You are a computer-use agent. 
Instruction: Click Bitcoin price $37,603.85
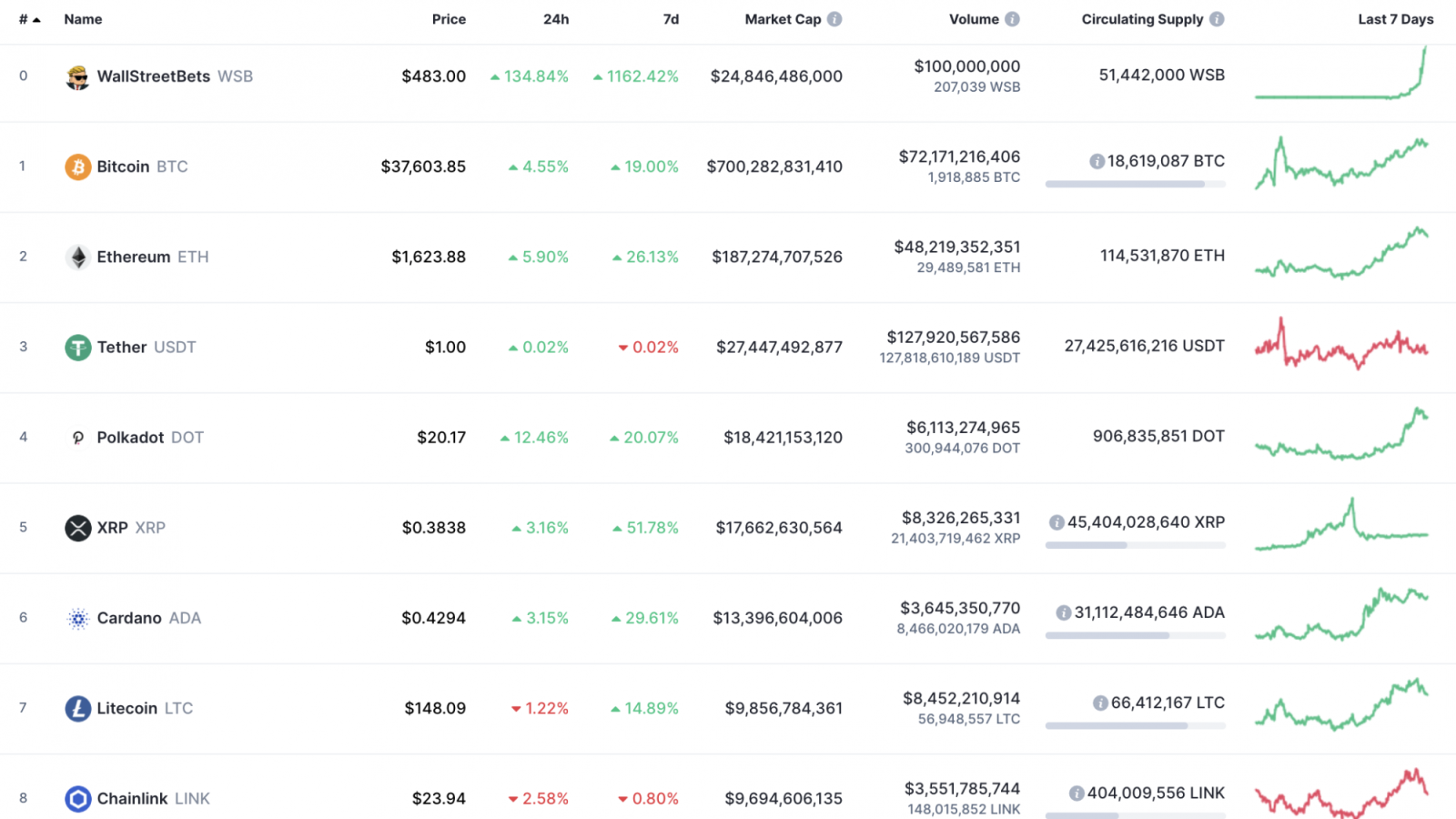tap(423, 167)
